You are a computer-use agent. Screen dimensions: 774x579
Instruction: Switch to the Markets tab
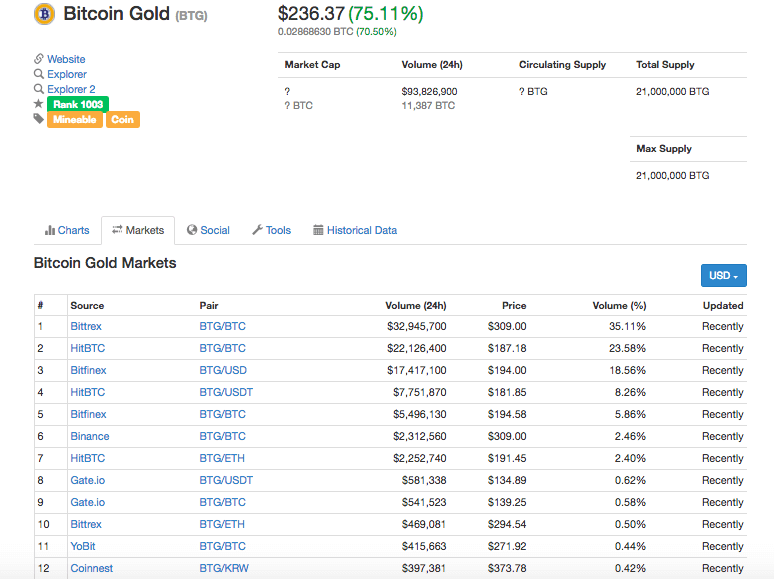coord(138,230)
